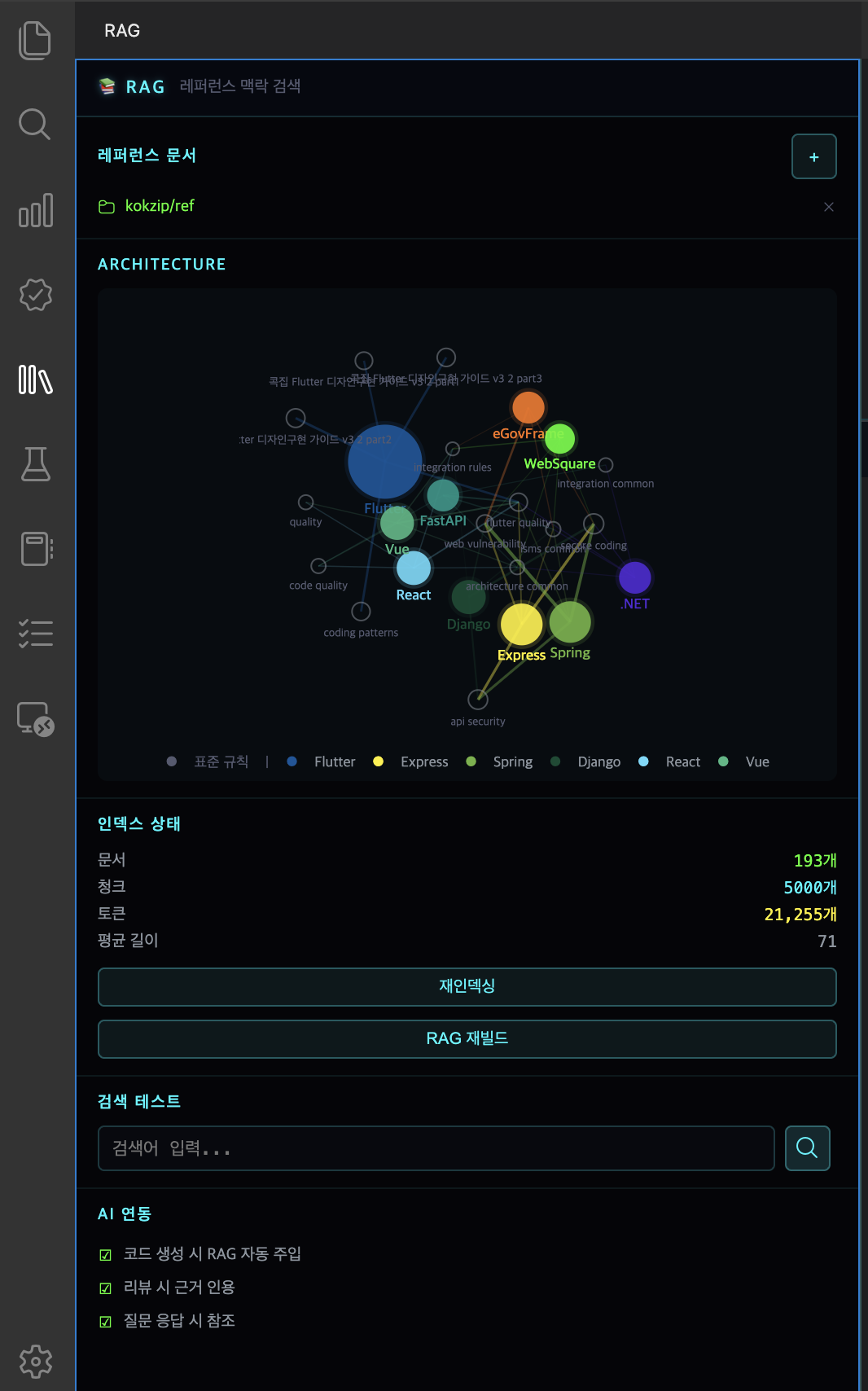Click the 193개 document count value
Image resolution: width=868 pixels, height=1391 pixels.
[815, 861]
